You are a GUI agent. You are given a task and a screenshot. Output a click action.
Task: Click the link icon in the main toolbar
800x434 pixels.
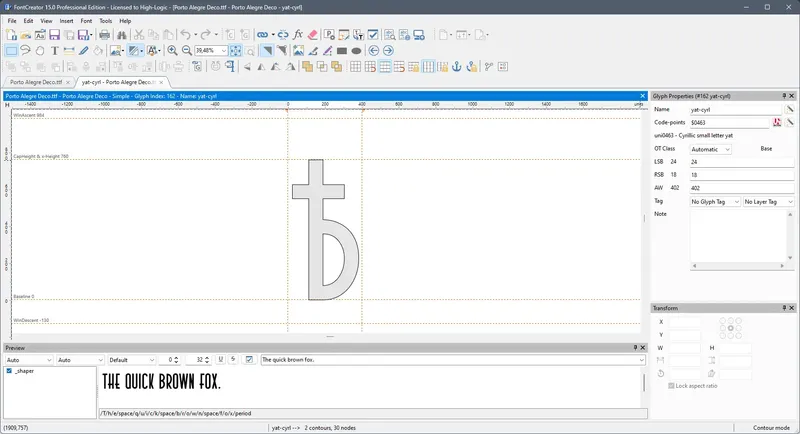(262, 35)
